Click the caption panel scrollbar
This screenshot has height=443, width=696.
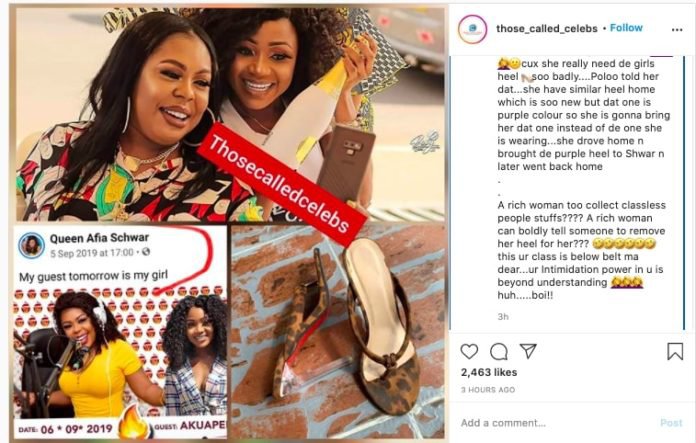[685, 193]
